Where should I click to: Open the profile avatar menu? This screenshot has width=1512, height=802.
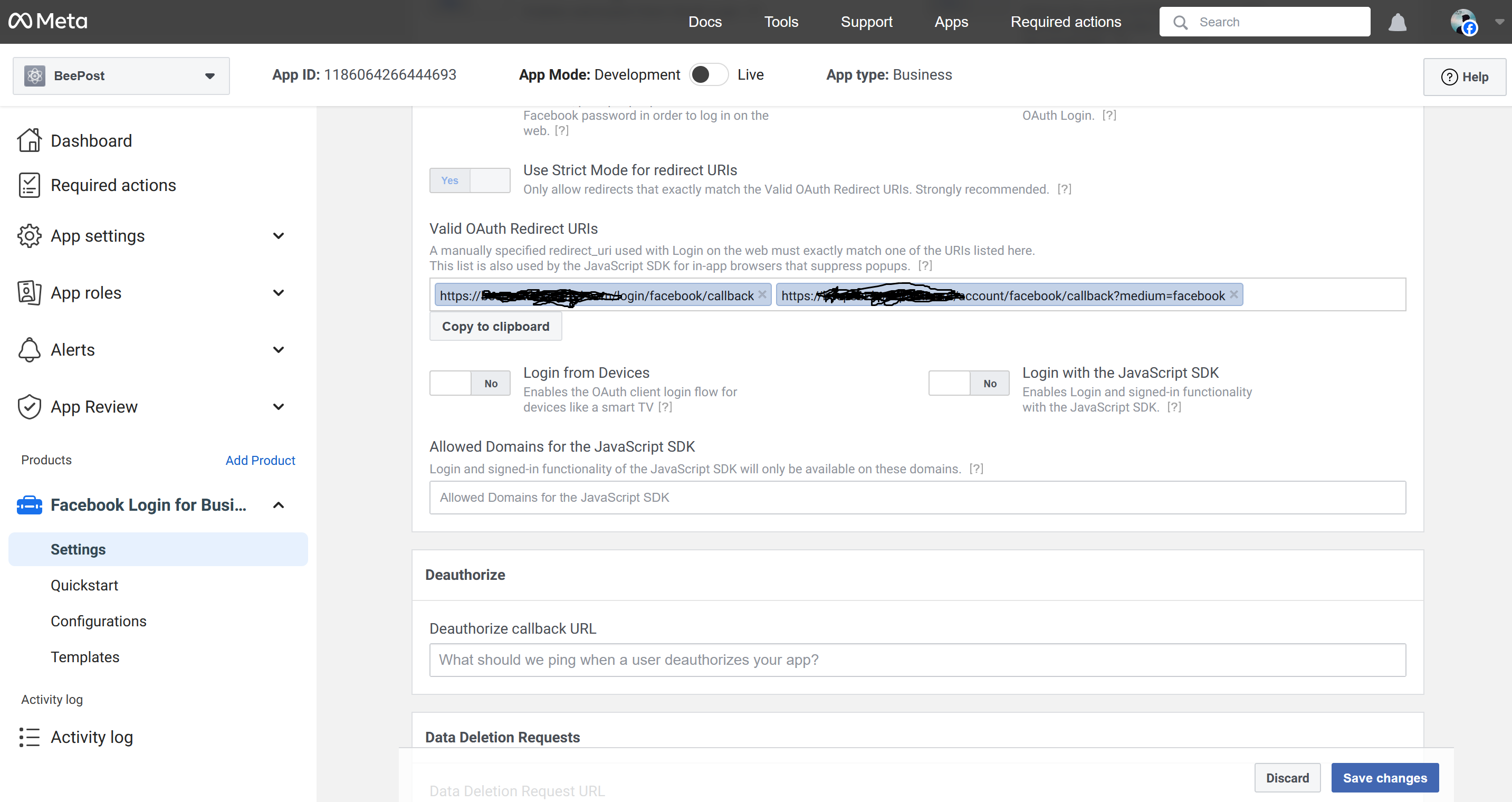[1463, 22]
